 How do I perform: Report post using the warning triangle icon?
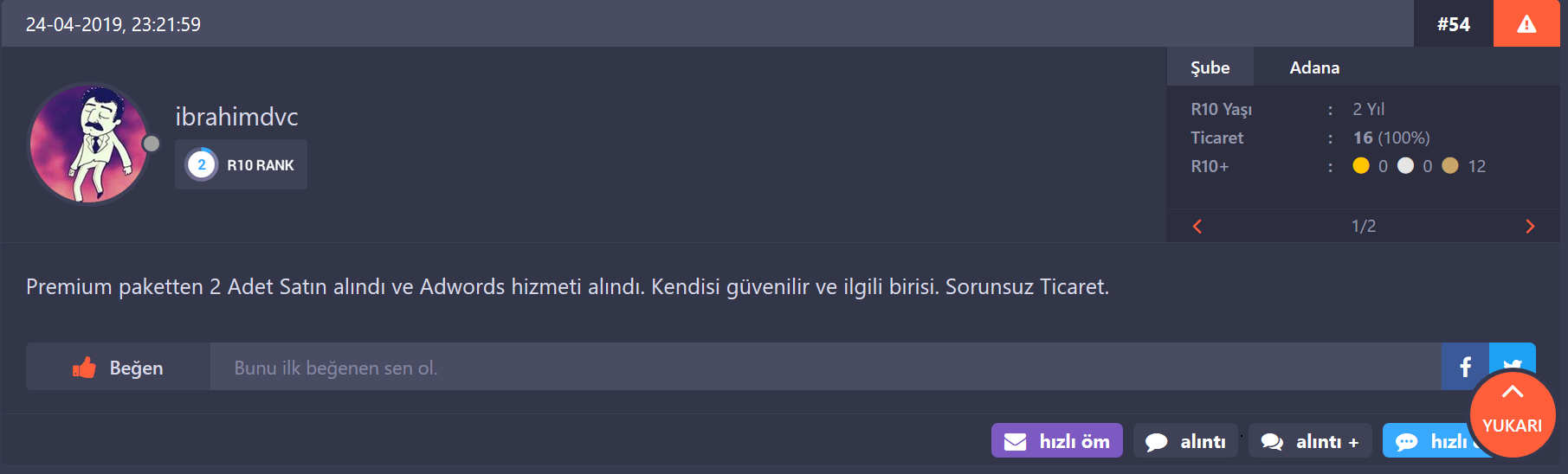click(1526, 23)
